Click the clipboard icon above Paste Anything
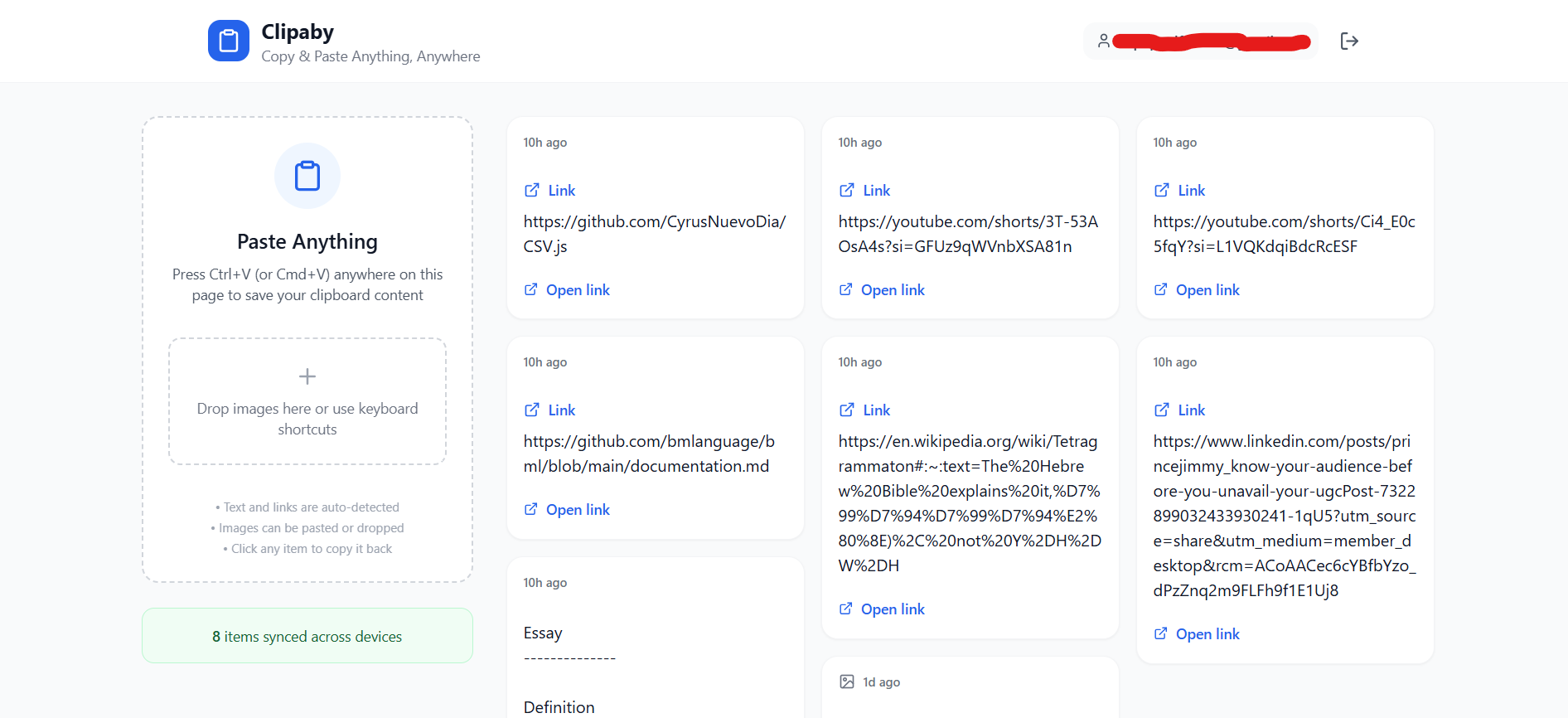 point(307,176)
